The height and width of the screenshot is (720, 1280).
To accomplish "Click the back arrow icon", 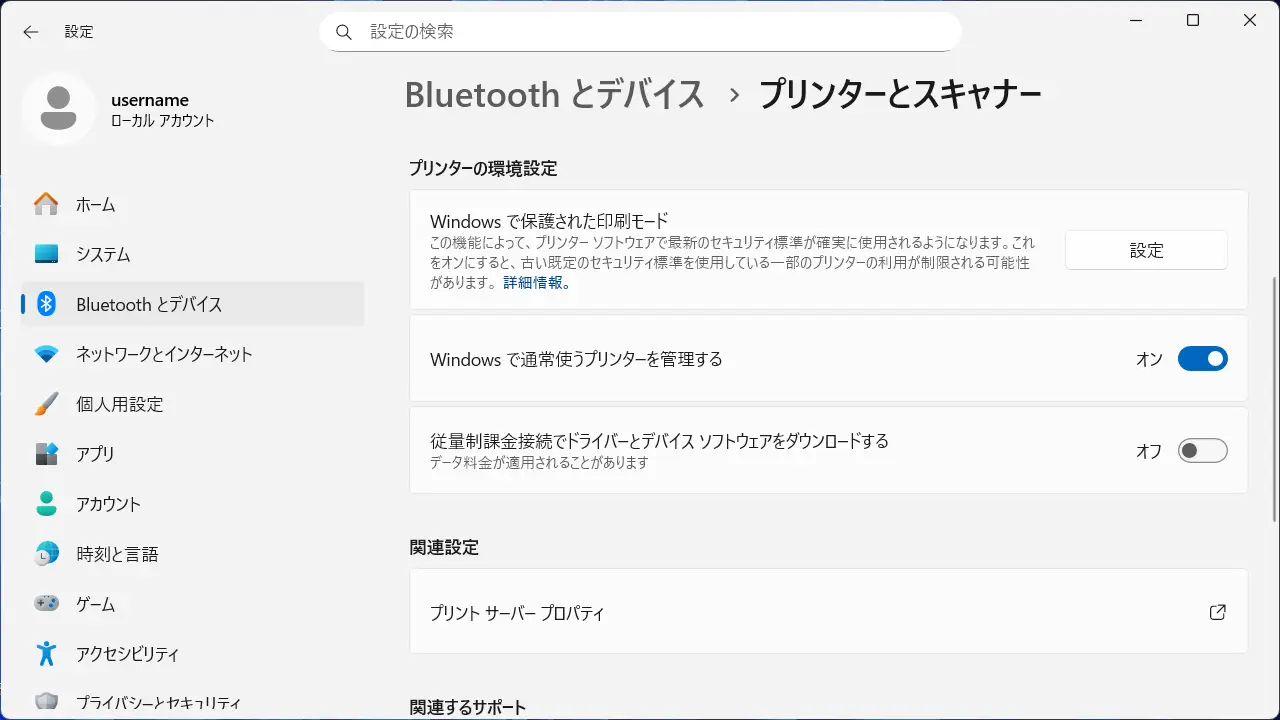I will 31,32.
